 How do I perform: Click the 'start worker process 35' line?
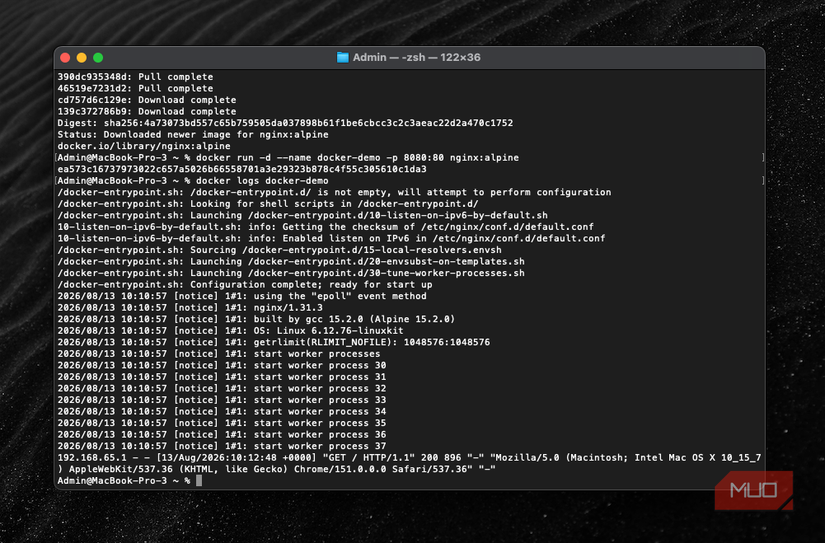222,424
